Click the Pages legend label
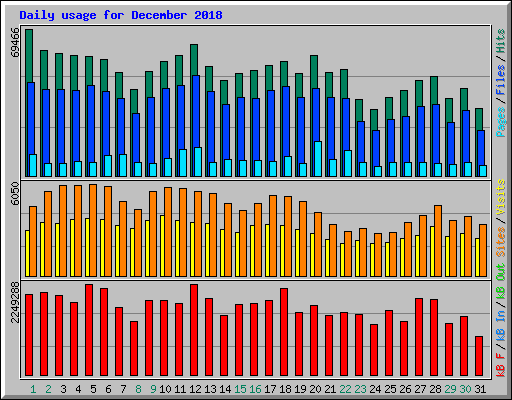The image size is (512, 400). pos(500,122)
